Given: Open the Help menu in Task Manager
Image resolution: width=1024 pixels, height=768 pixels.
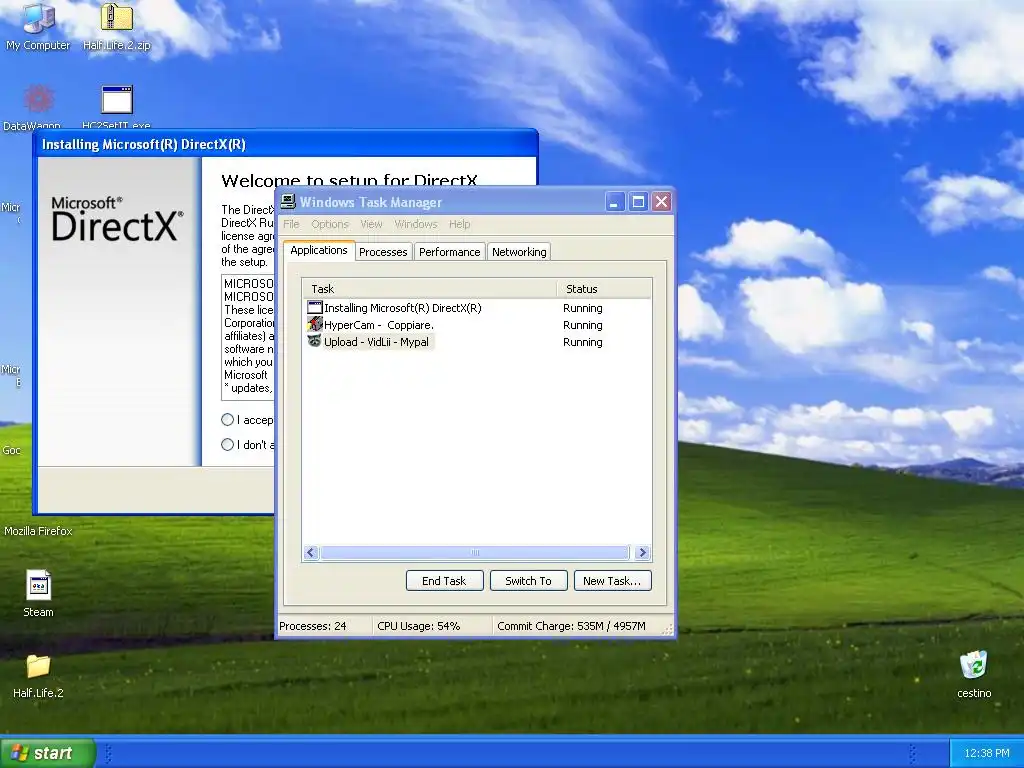Looking at the screenshot, I should click(x=459, y=224).
